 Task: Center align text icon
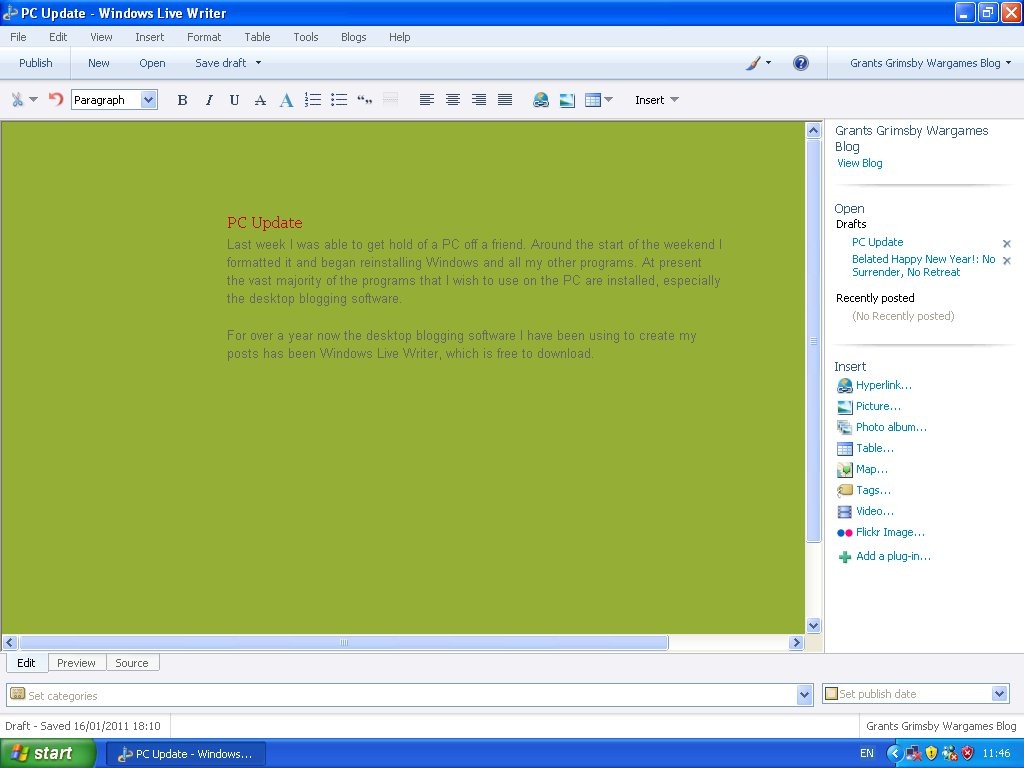coord(453,100)
